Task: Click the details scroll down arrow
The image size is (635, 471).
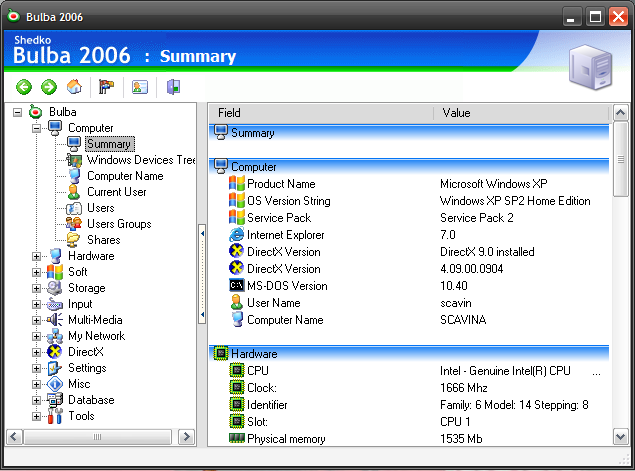Action: tap(620, 437)
